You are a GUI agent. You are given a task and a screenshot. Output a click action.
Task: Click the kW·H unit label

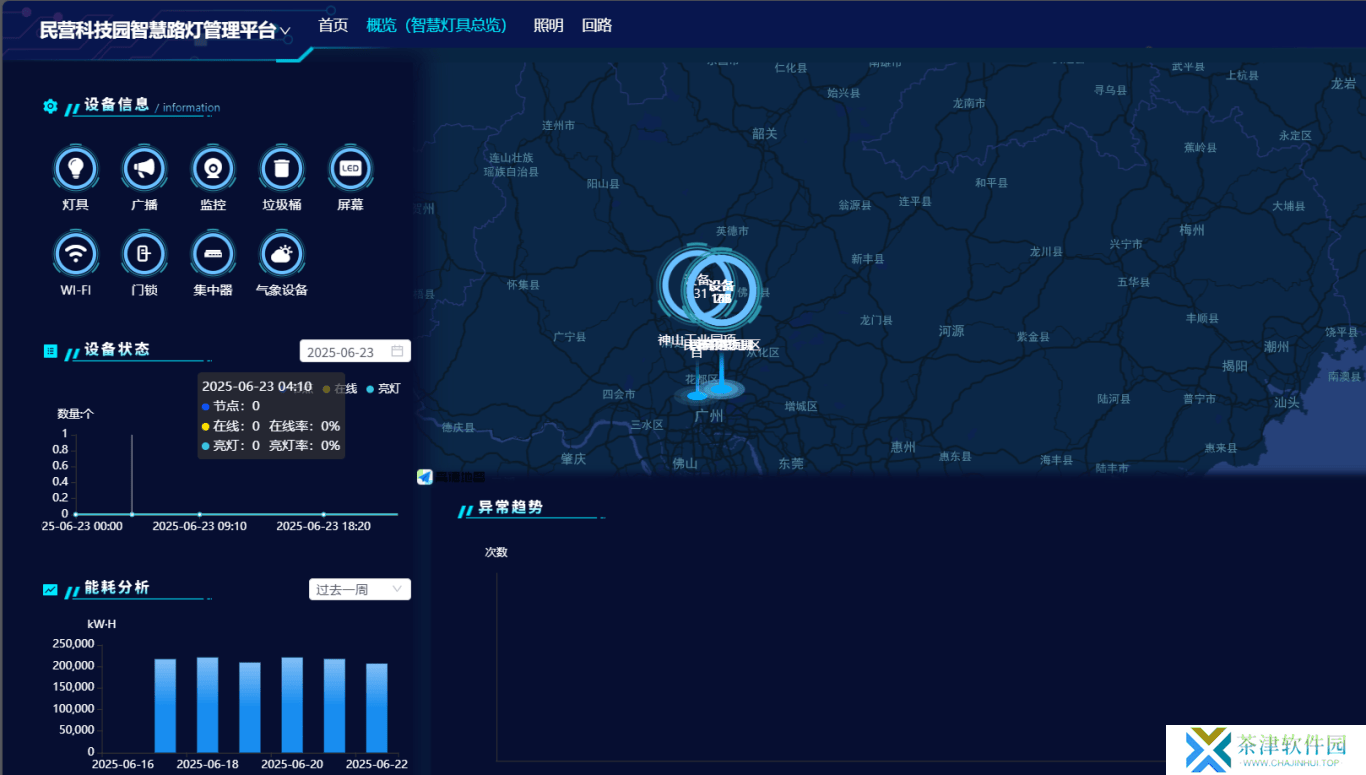[x=102, y=624]
